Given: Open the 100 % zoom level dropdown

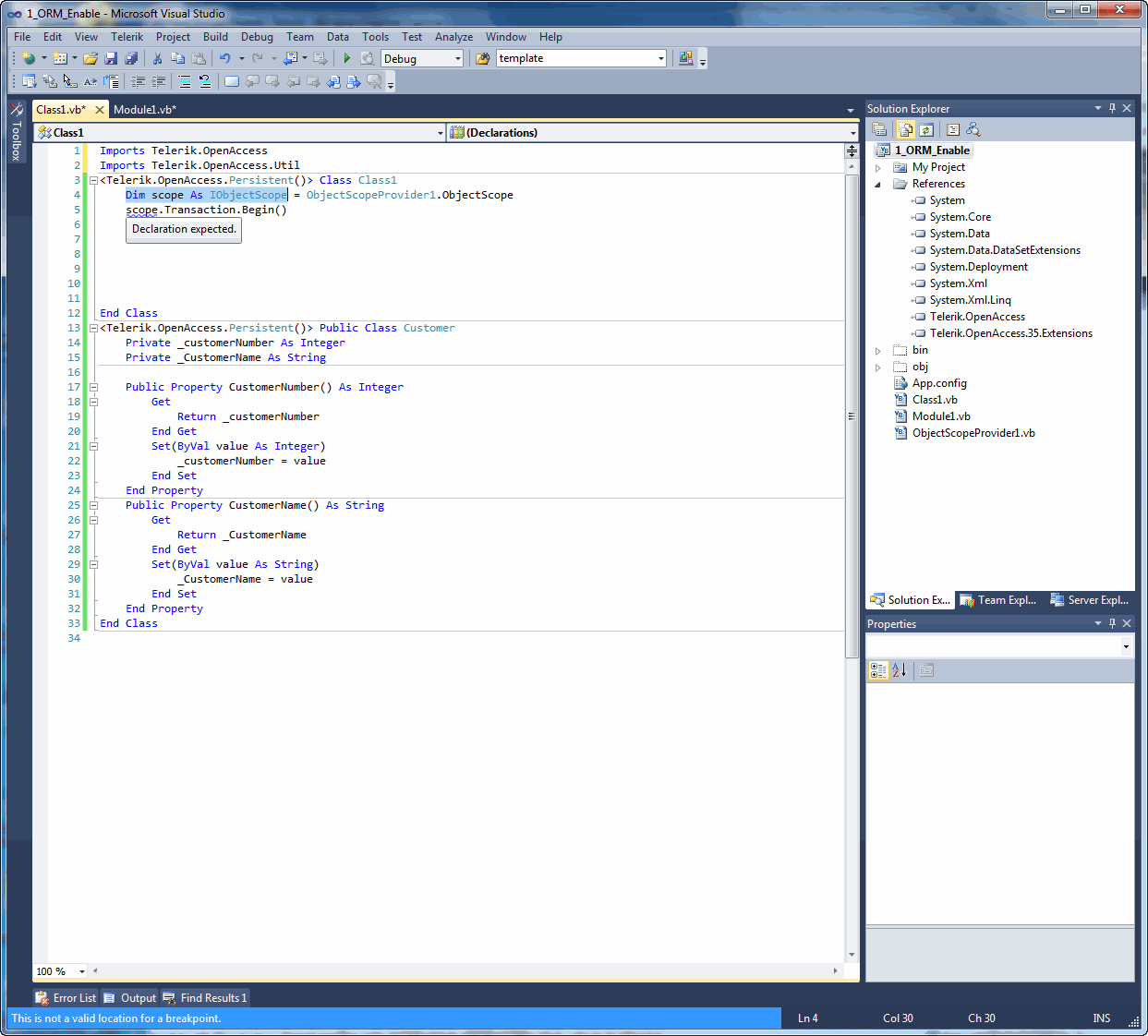Looking at the screenshot, I should [x=82, y=971].
